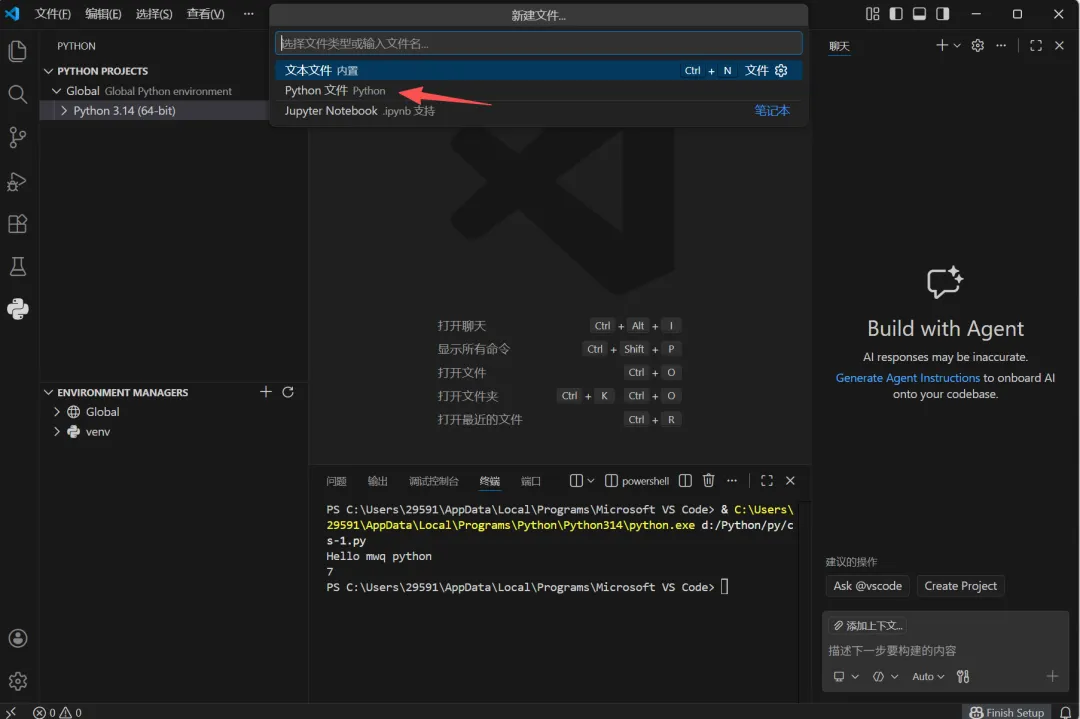Choose the Python 文件 option

tap(539, 90)
